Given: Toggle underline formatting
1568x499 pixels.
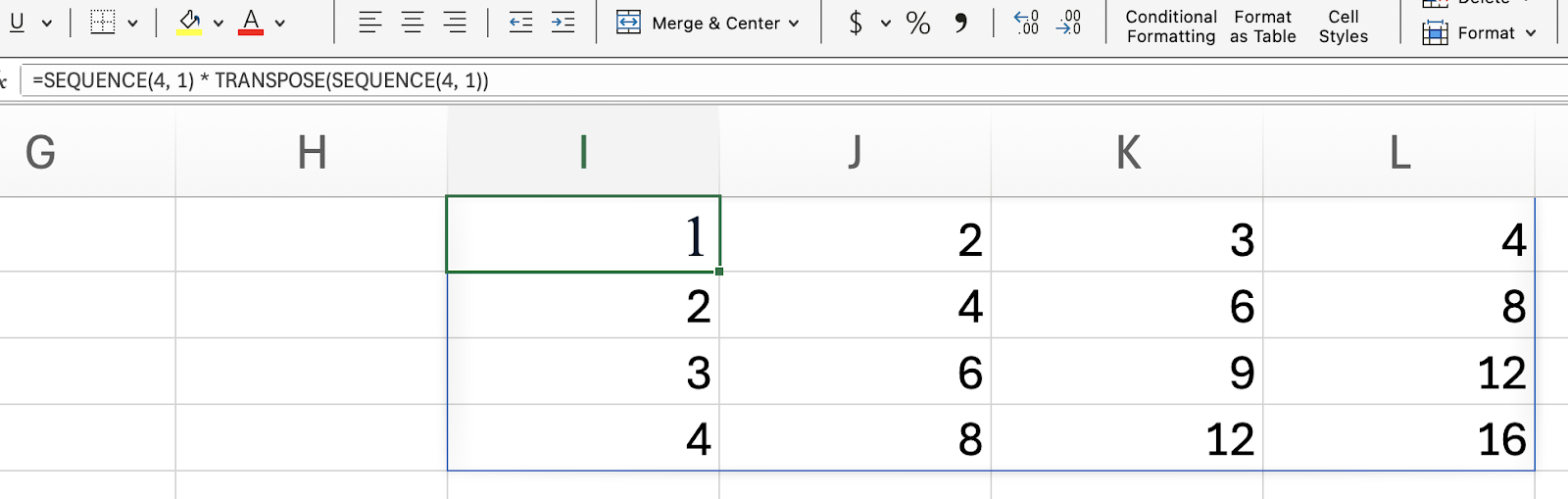Looking at the screenshot, I should coord(17,23).
